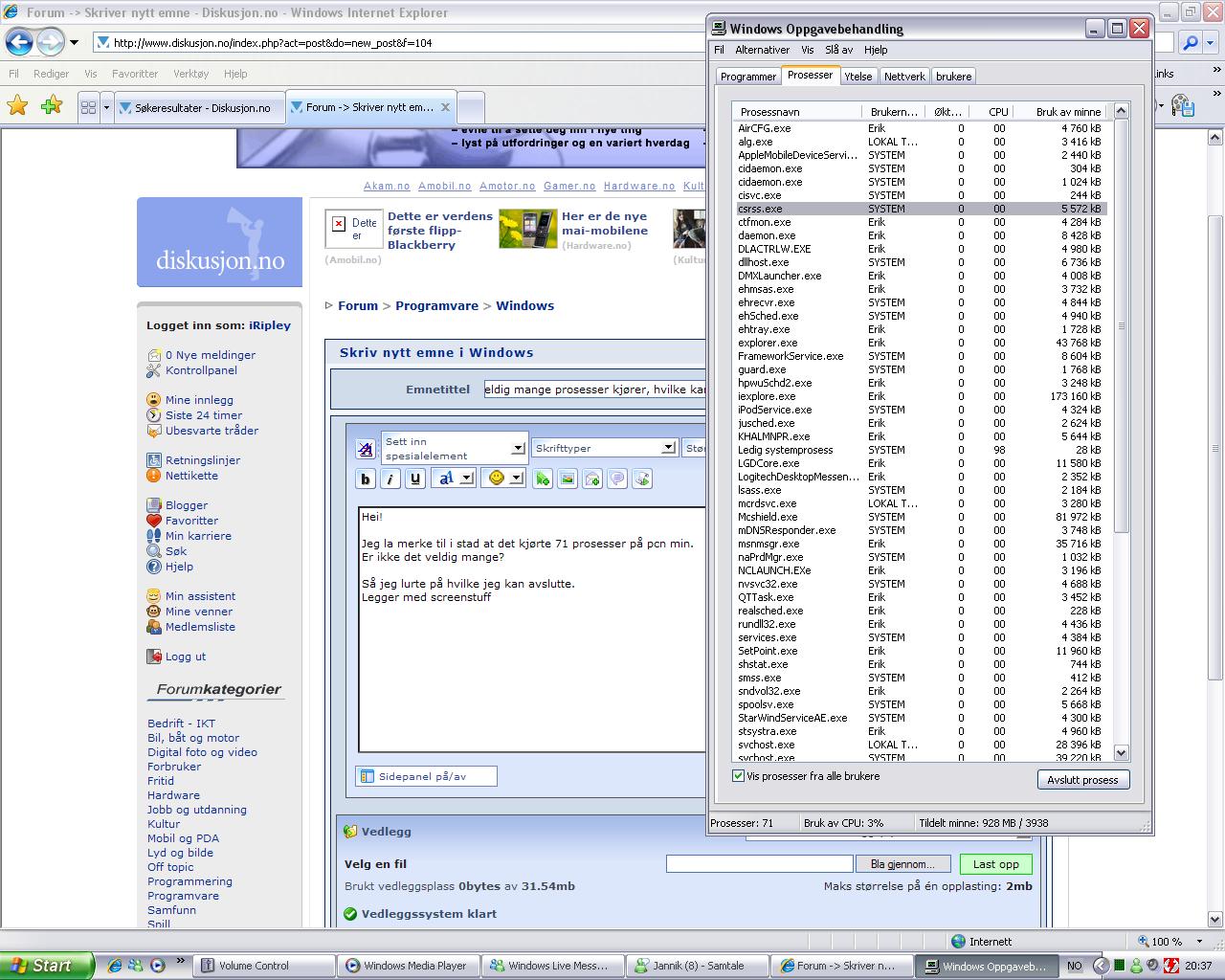The height and width of the screenshot is (980, 1225).
Task: Click the Programvare breadcrumb link
Action: [436, 305]
